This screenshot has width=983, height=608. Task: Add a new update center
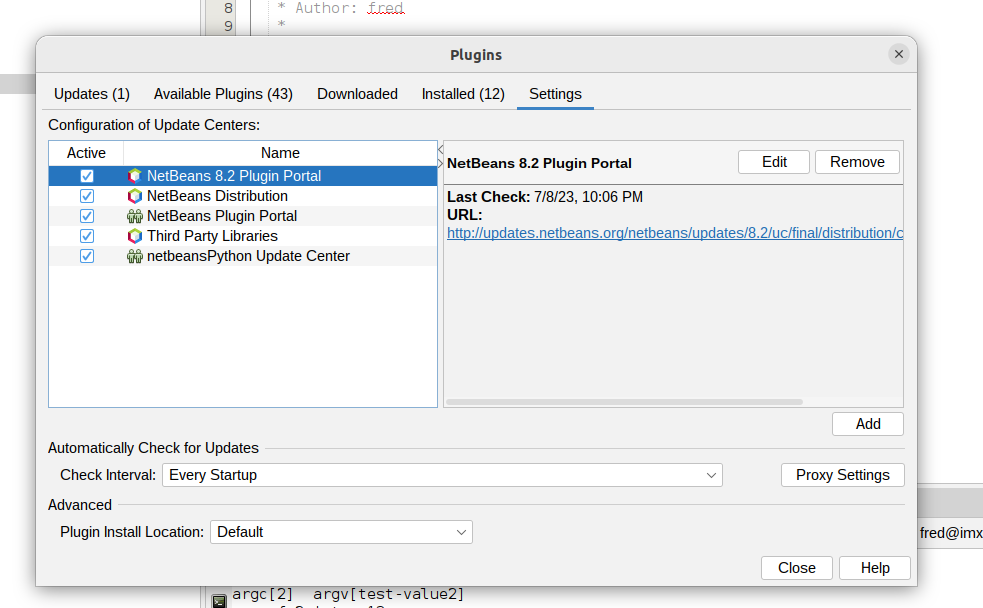[x=868, y=424]
